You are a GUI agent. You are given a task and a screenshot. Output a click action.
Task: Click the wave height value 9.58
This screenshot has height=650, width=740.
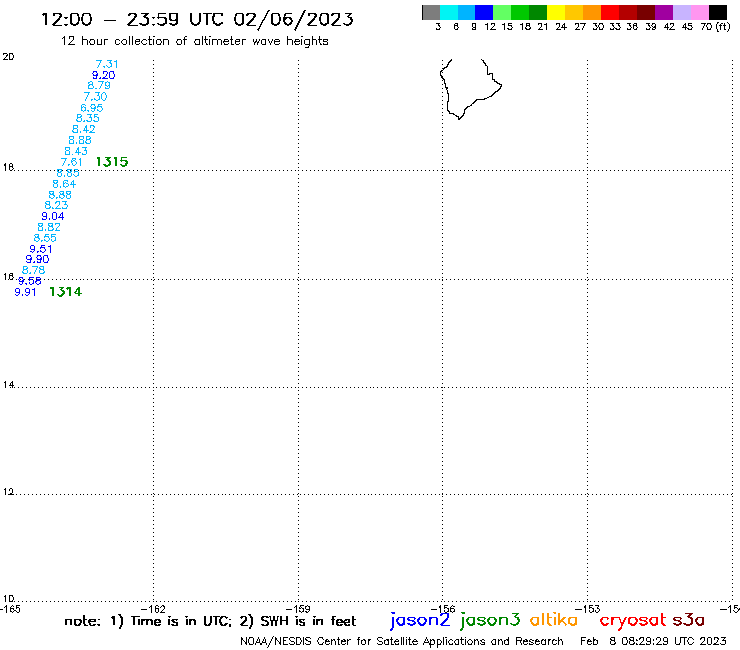point(30,281)
